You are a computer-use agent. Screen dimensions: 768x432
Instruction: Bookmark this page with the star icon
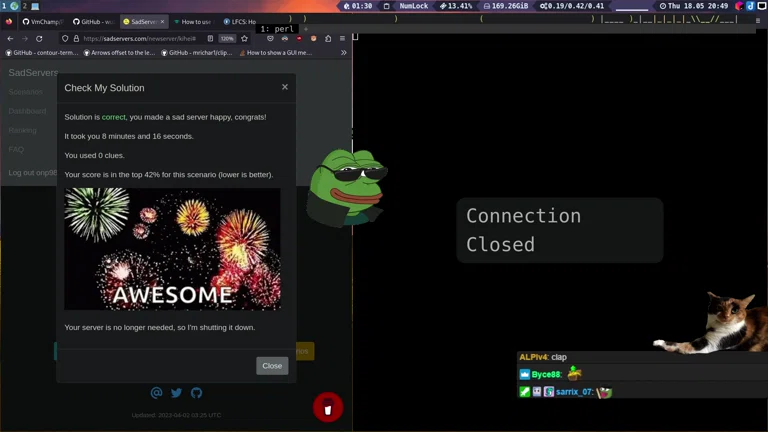pyautogui.click(x=244, y=39)
